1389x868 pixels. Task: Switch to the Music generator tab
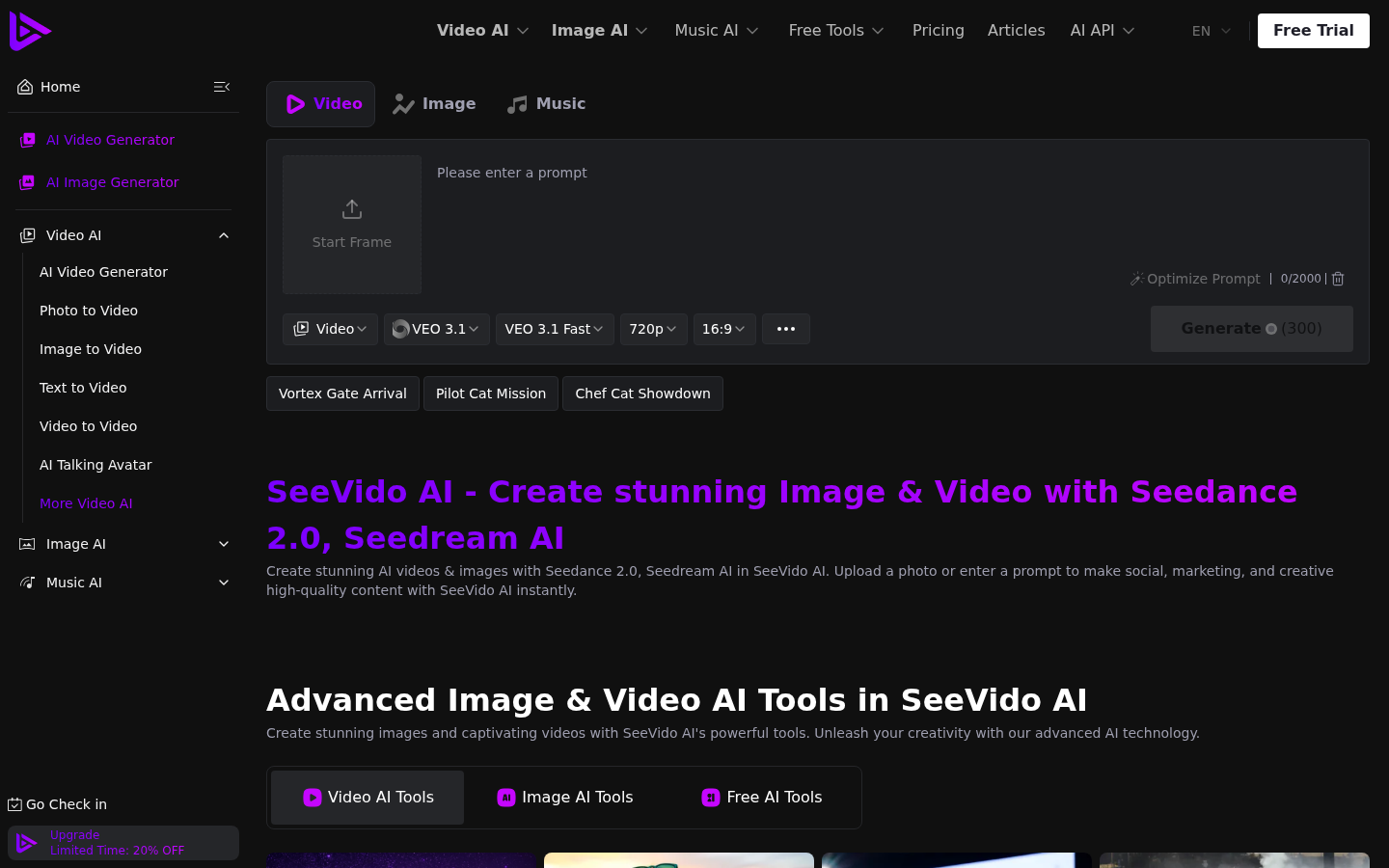(546, 104)
